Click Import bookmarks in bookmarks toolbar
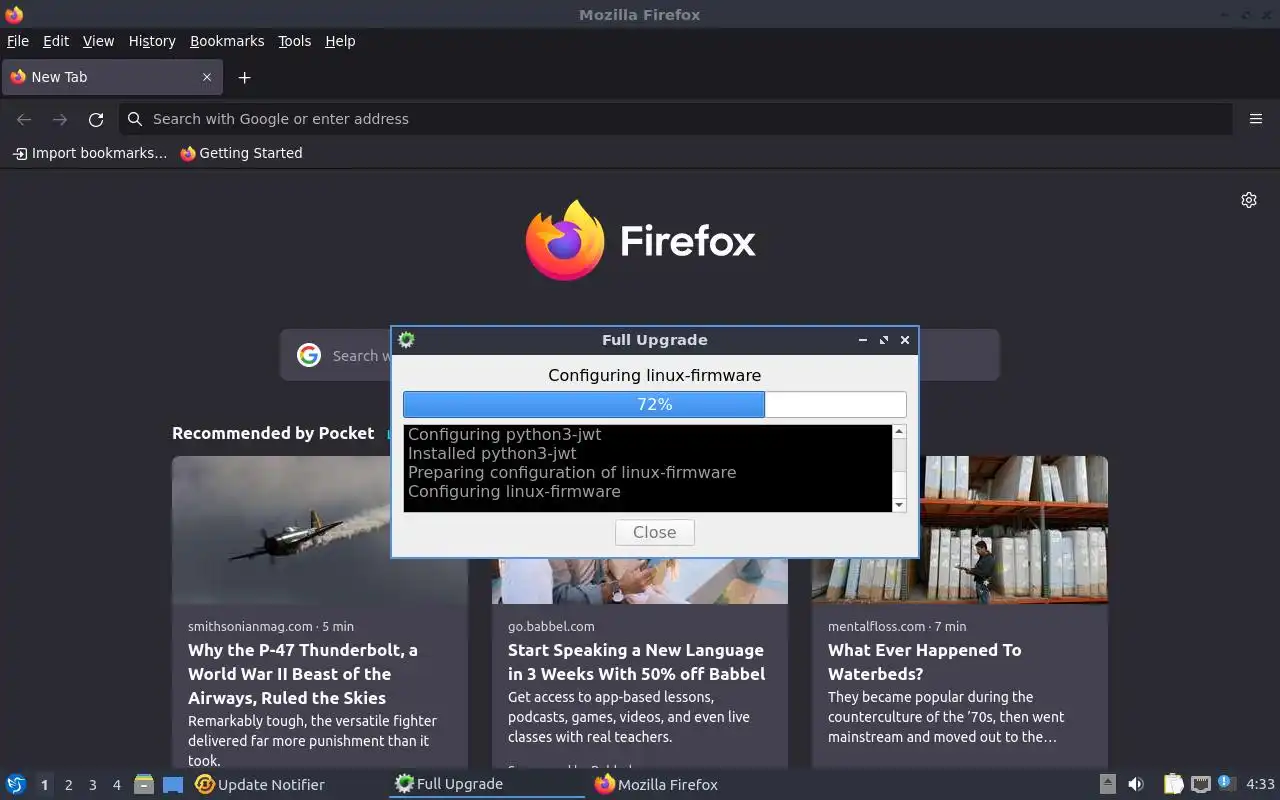Image resolution: width=1280 pixels, height=800 pixels. pos(90,153)
